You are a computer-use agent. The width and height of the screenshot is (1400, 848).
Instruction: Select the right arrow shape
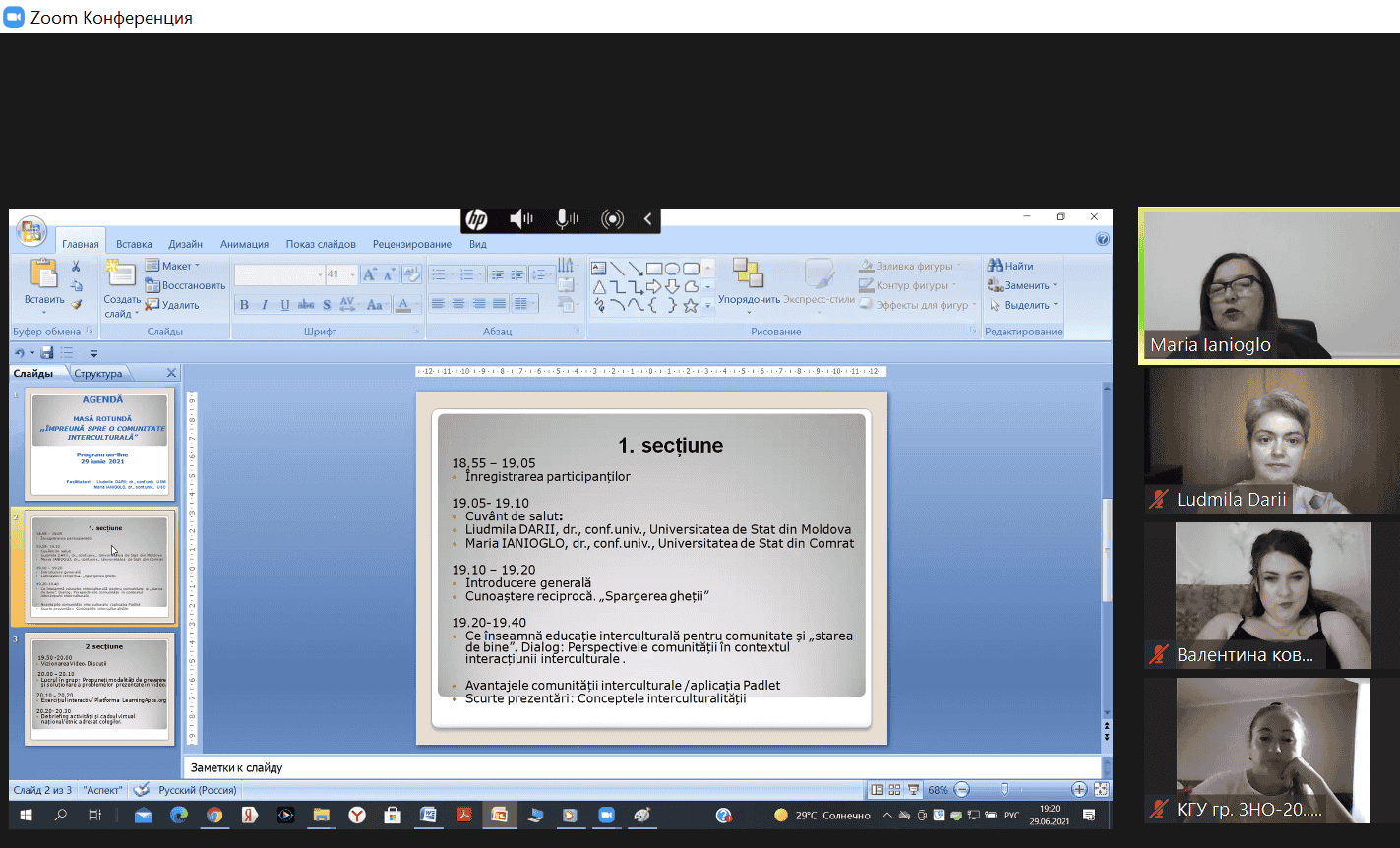pos(654,286)
